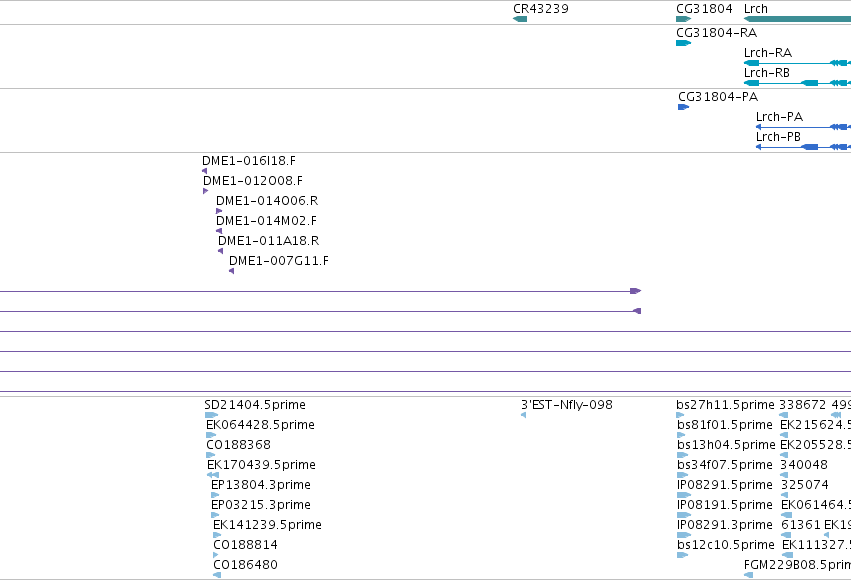The image size is (851, 580).
Task: Click the SD21404.5prime label
Action: click(x=255, y=405)
